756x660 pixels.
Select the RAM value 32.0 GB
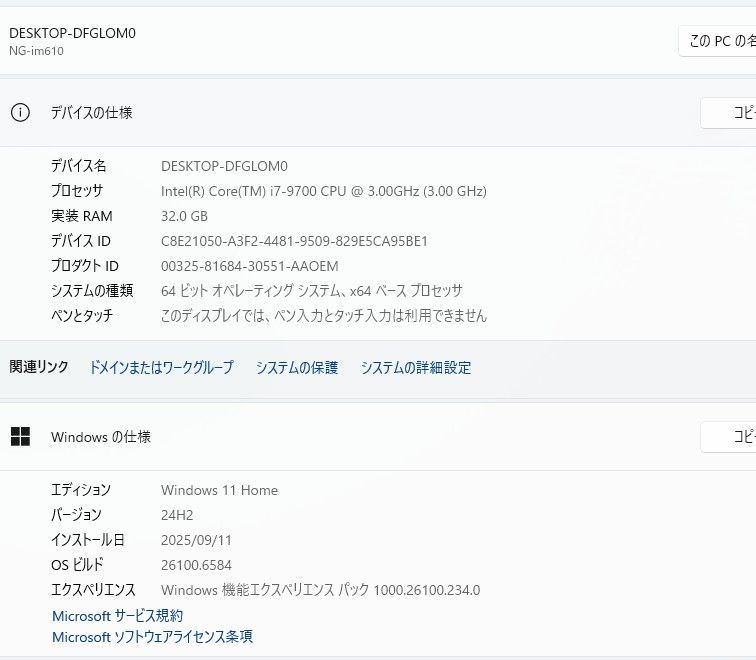184,216
